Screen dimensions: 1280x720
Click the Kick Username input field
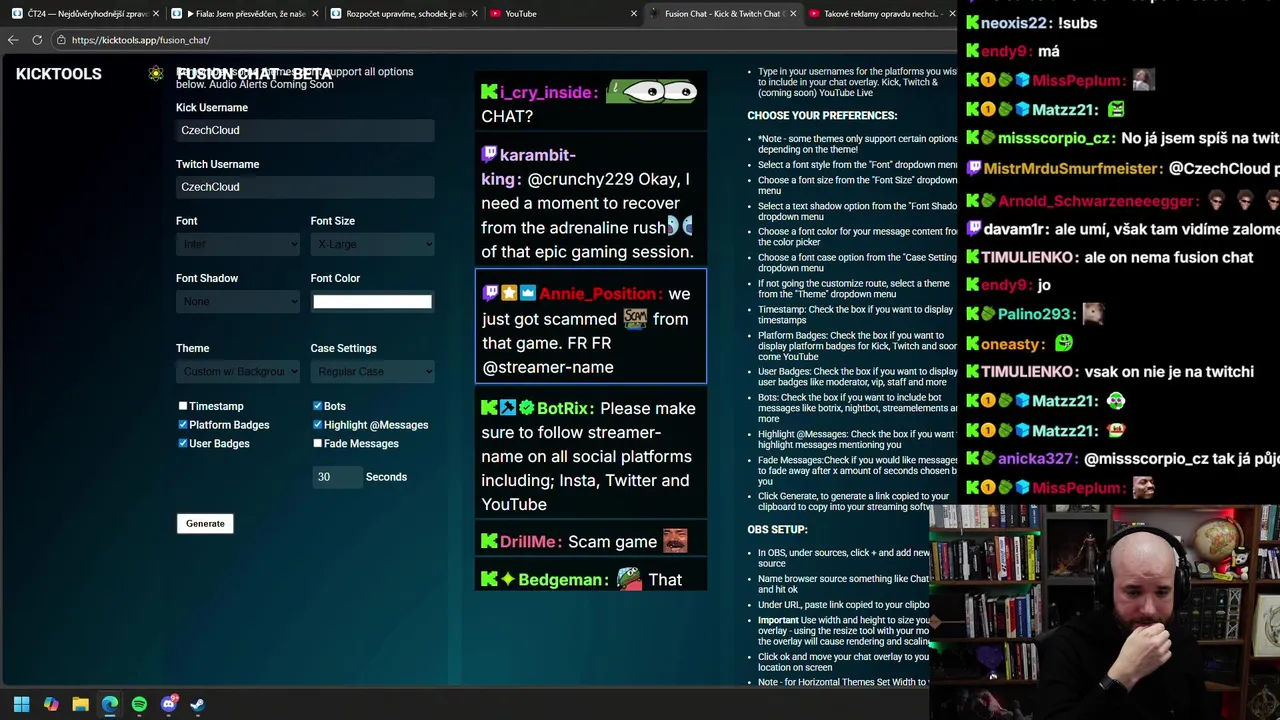pos(305,130)
